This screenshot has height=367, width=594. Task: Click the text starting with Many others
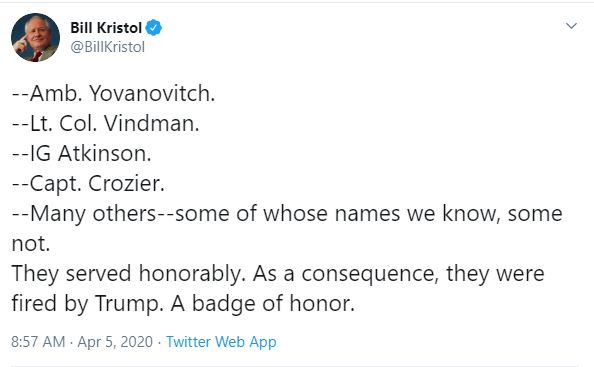(x=287, y=214)
